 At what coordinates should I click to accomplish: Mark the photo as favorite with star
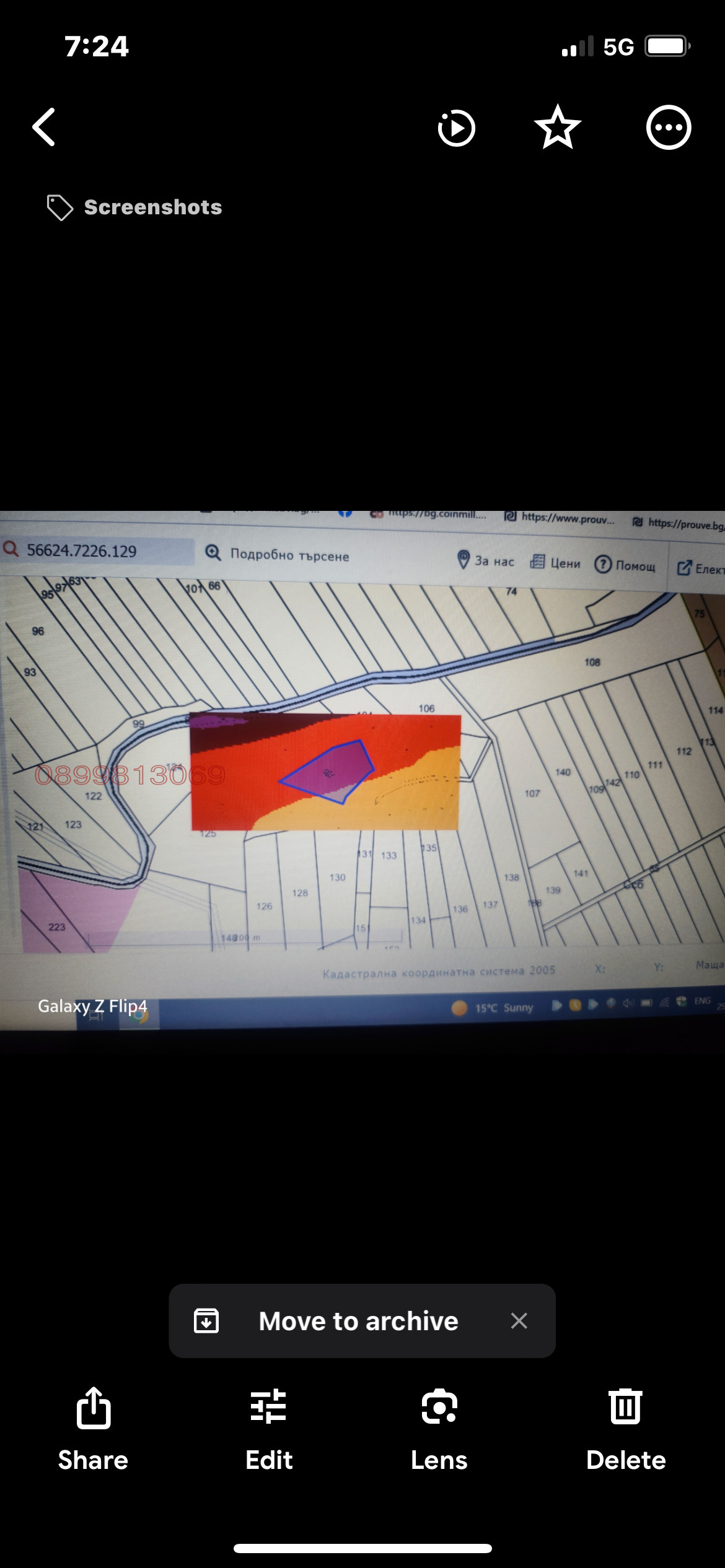click(557, 128)
